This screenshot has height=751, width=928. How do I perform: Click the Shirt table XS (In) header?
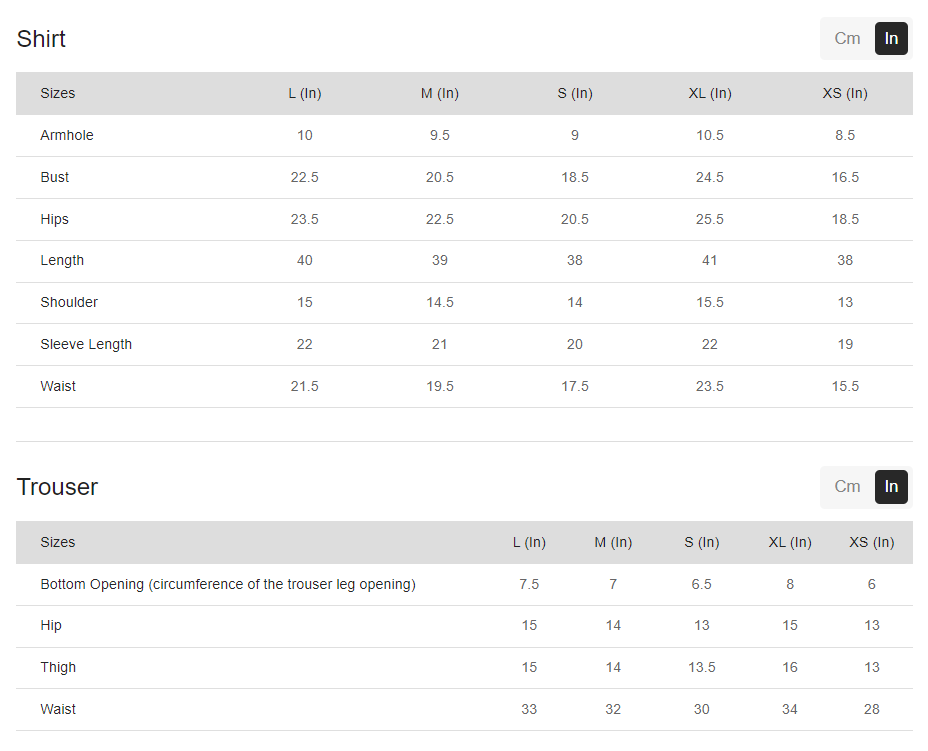845,94
